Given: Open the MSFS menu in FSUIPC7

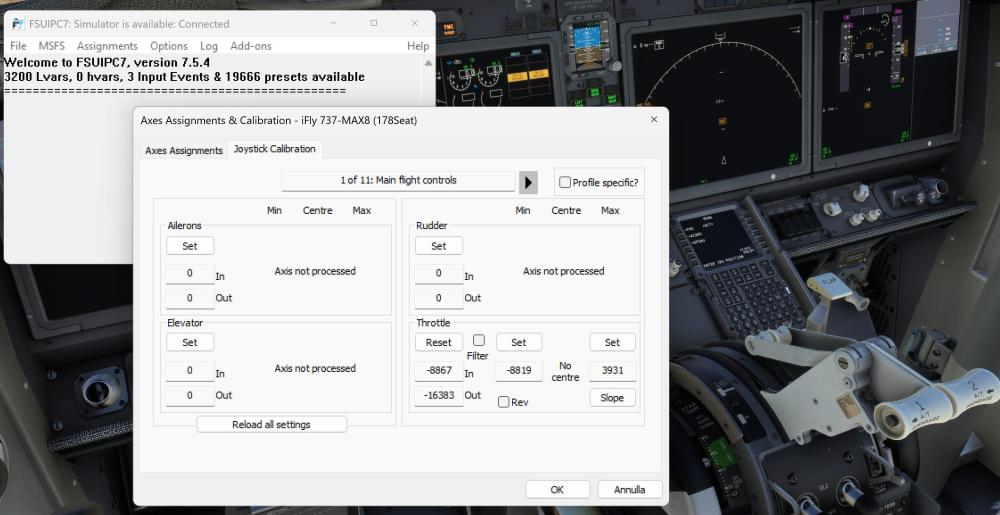Looking at the screenshot, I should (x=52, y=46).
